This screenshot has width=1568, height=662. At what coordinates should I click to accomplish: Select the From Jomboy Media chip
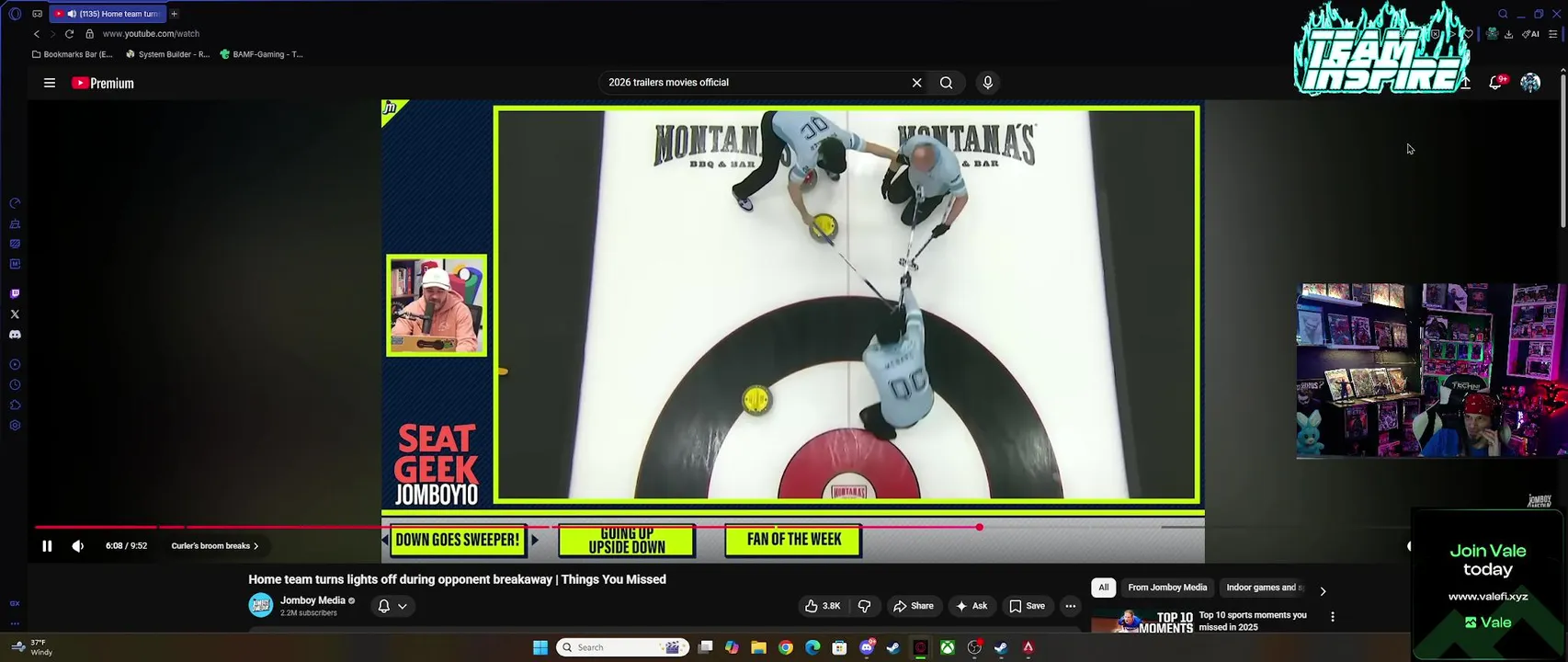(x=1167, y=588)
